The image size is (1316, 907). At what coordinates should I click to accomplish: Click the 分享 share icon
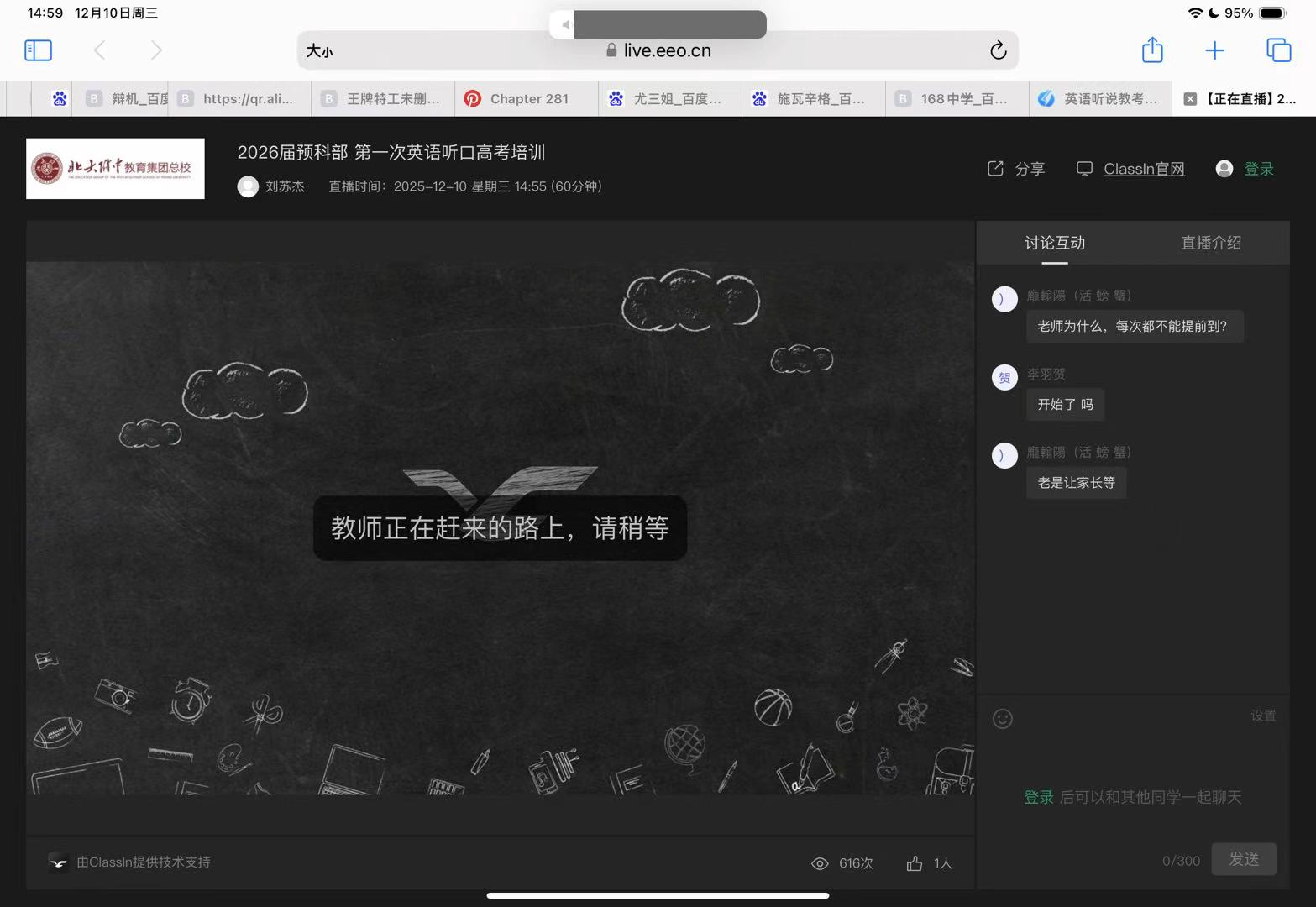(996, 169)
